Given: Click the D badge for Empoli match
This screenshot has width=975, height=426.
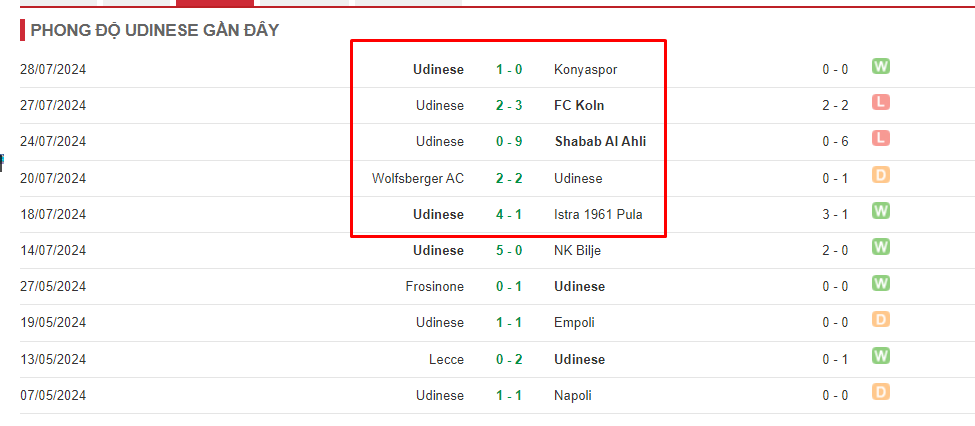Looking at the screenshot, I should pyautogui.click(x=880, y=319).
